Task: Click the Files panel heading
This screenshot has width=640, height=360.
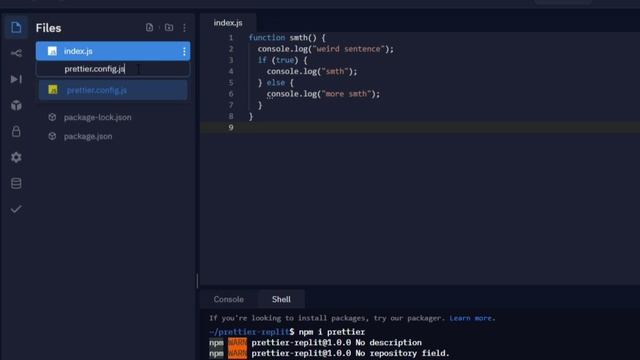Action: click(x=48, y=28)
